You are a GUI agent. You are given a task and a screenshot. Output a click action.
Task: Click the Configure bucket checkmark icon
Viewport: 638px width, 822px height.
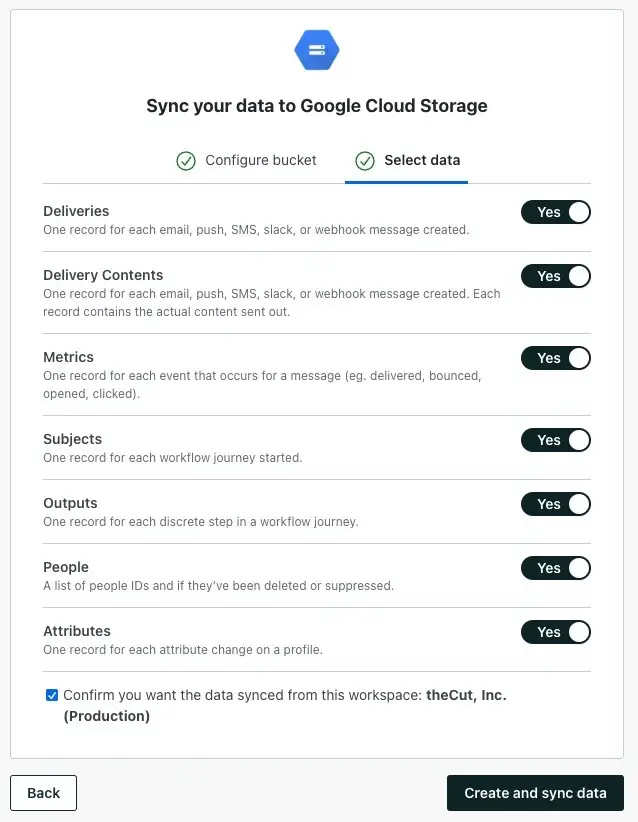[186, 161]
